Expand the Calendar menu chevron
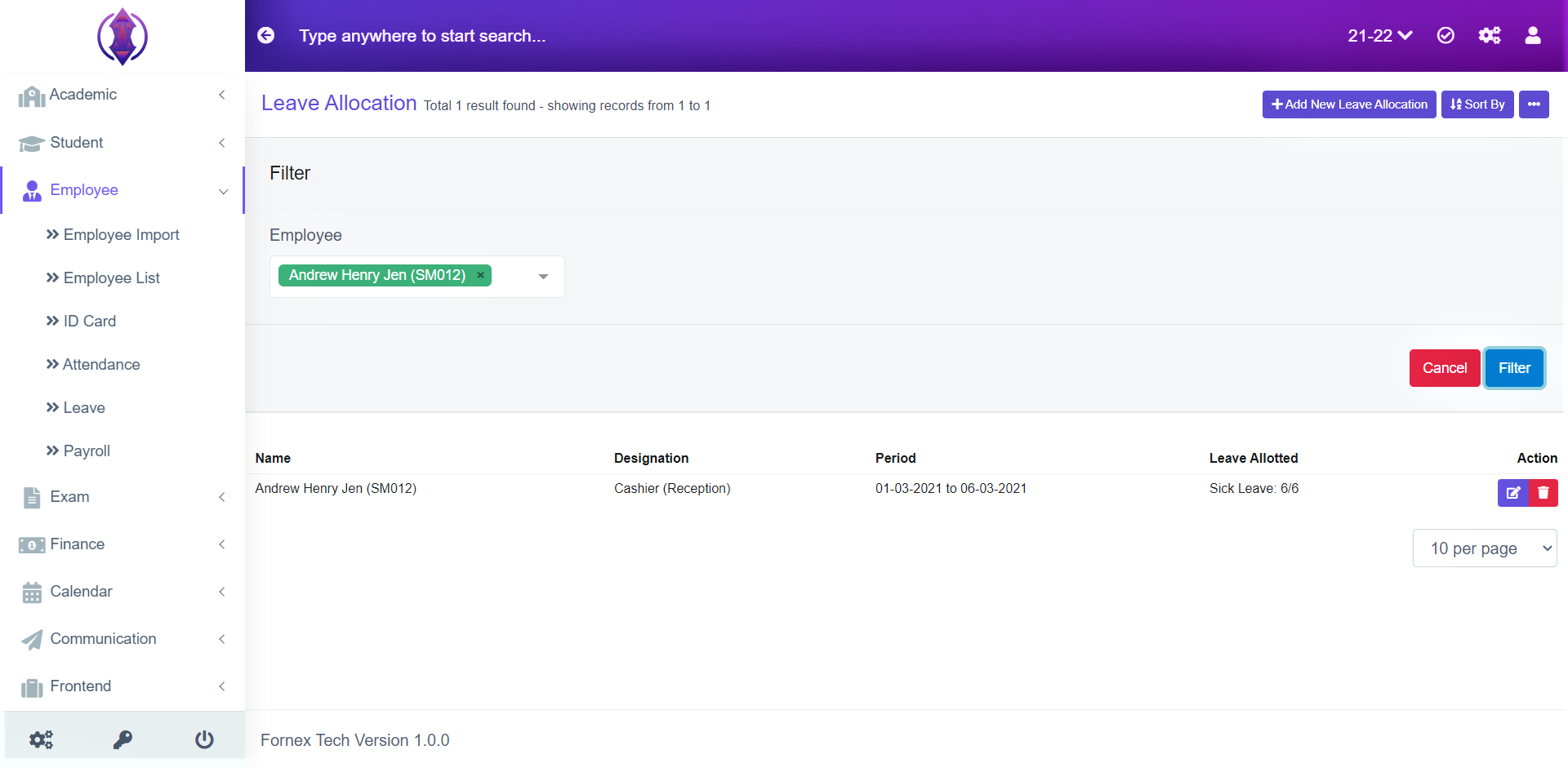 (x=222, y=592)
